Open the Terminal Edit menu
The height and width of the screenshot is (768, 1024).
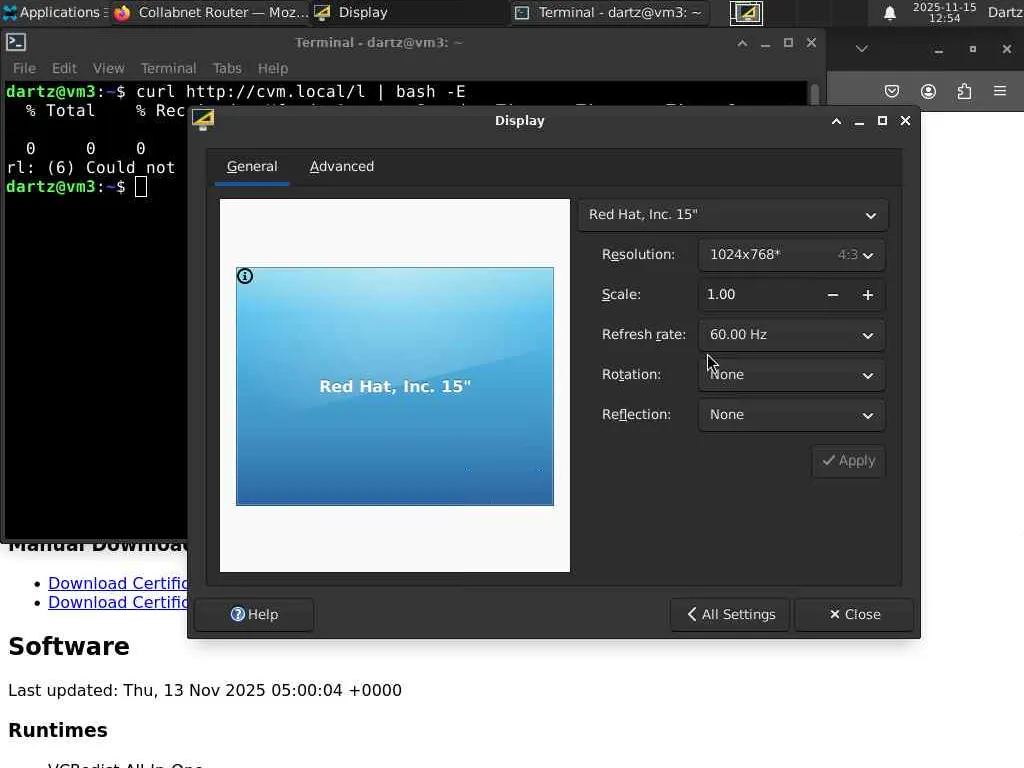tap(64, 69)
